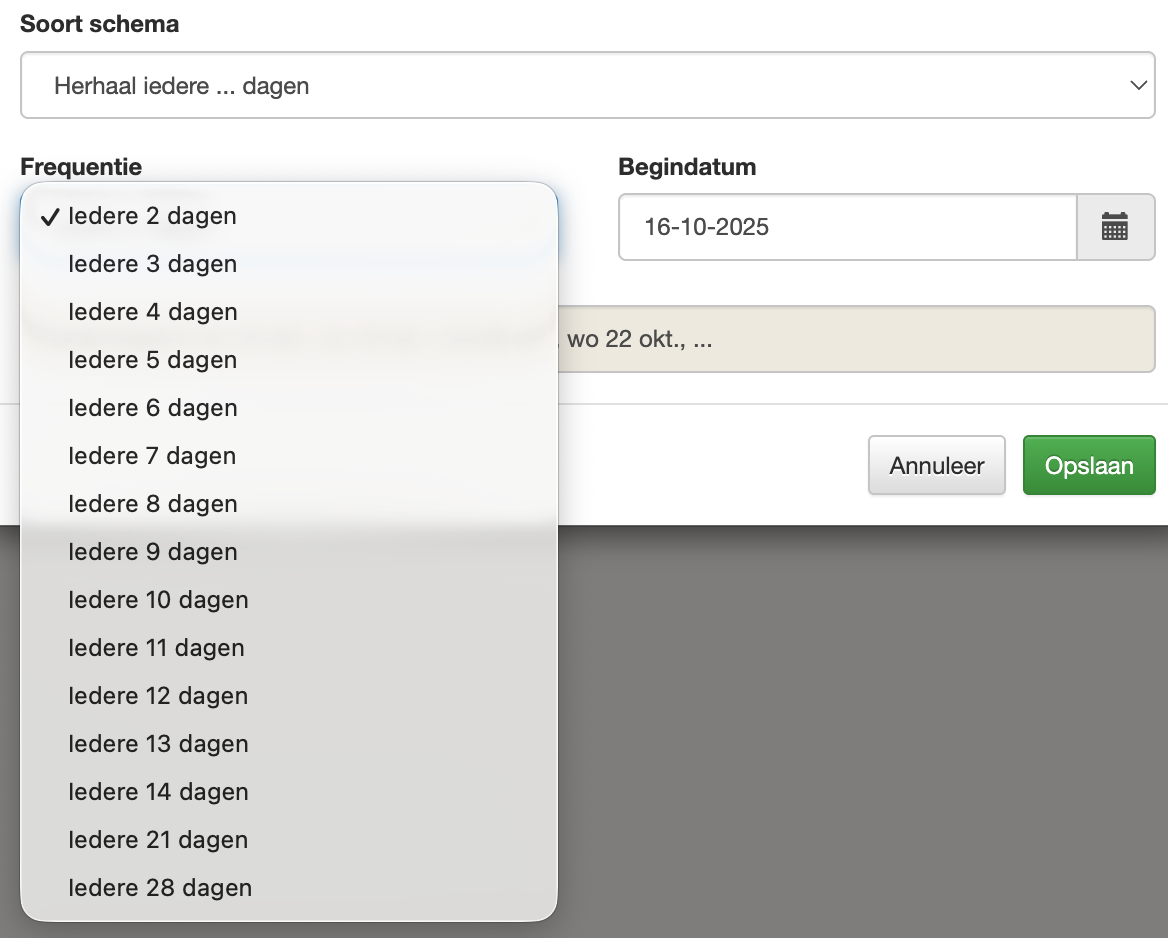1168x938 pixels.
Task: Select 'Iedere 12 dagen' from the menu
Action: [x=158, y=696]
